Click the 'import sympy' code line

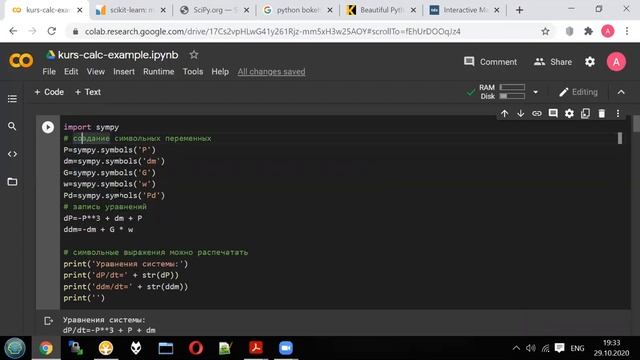(x=91, y=127)
